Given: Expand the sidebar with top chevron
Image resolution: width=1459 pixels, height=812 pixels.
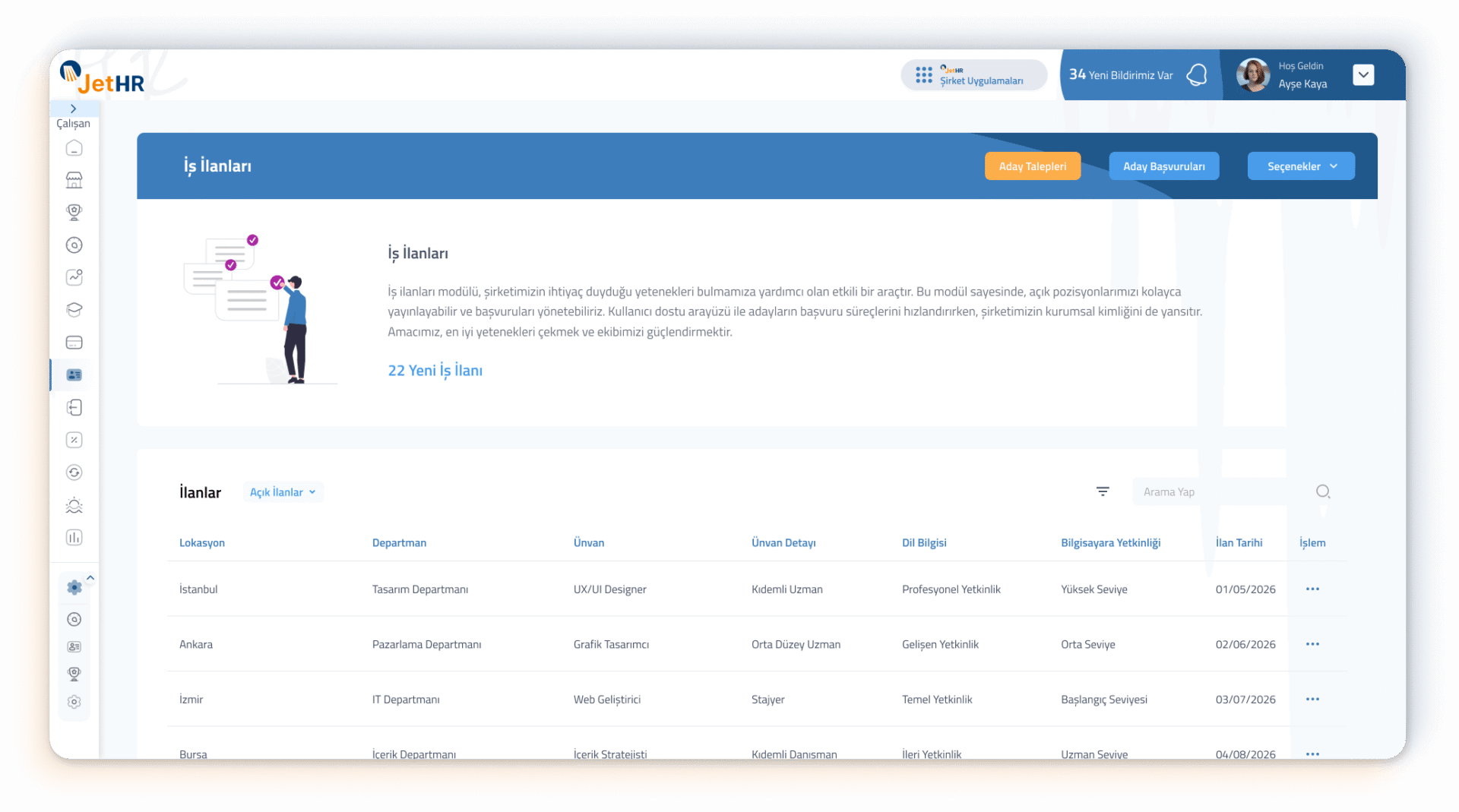Looking at the screenshot, I should tap(74, 109).
